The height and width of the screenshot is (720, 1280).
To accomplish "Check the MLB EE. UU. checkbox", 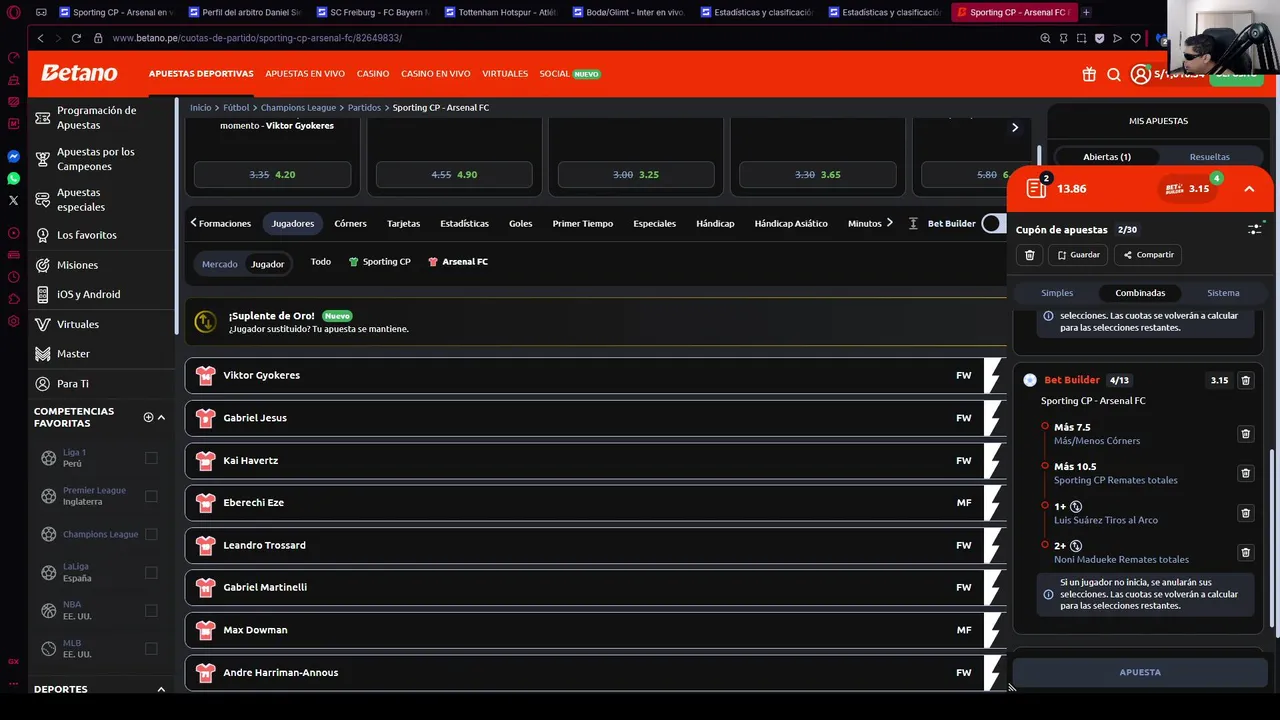I will point(151,648).
